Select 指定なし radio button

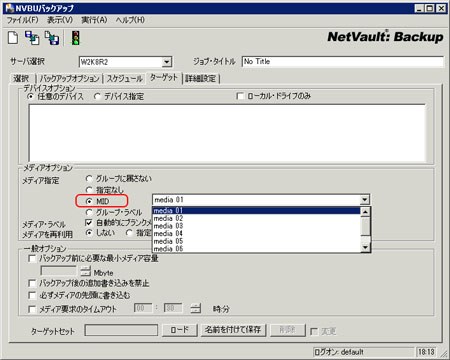89,190
